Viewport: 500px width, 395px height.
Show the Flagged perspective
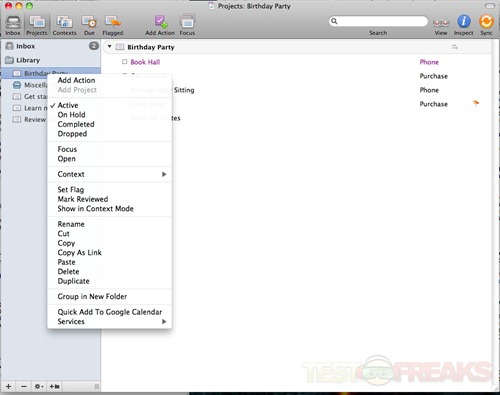coord(113,25)
